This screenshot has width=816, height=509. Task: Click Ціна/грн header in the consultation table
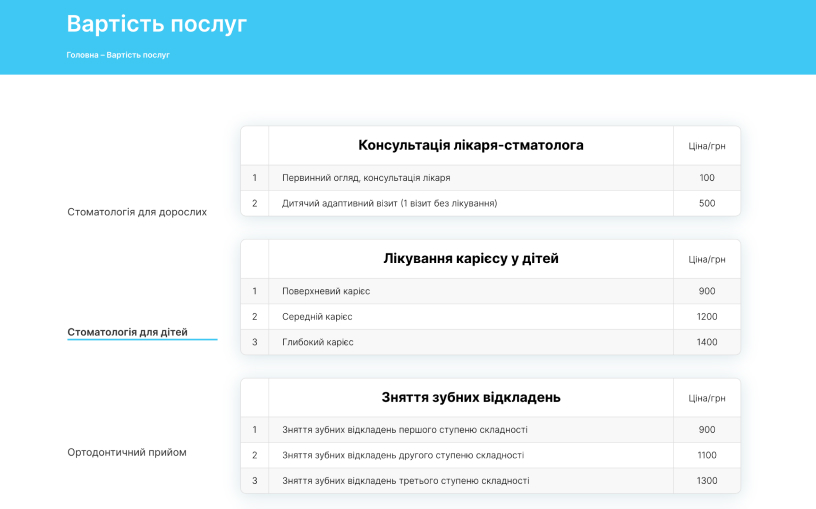[706, 147]
